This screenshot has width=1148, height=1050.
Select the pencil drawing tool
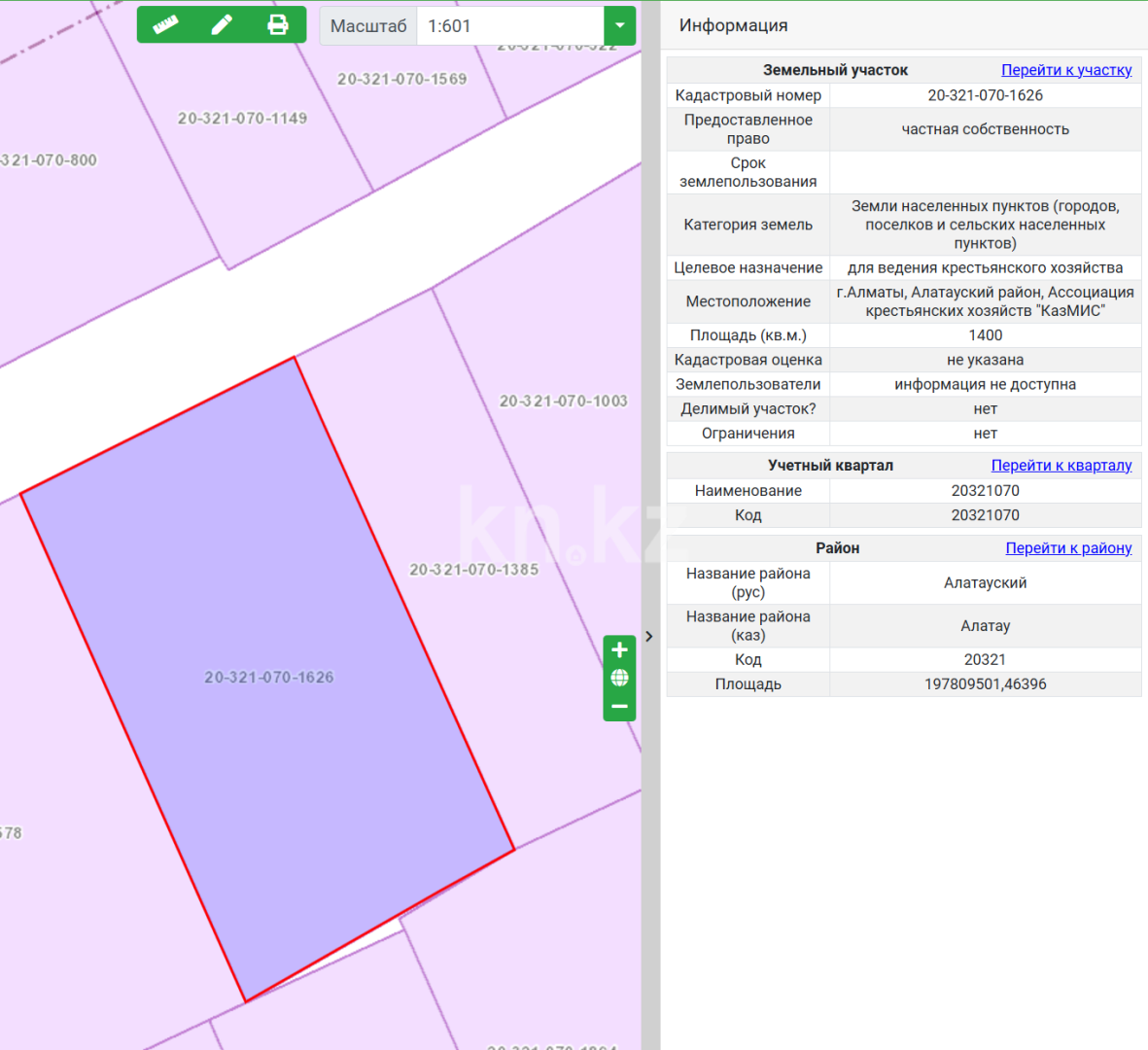tap(222, 24)
